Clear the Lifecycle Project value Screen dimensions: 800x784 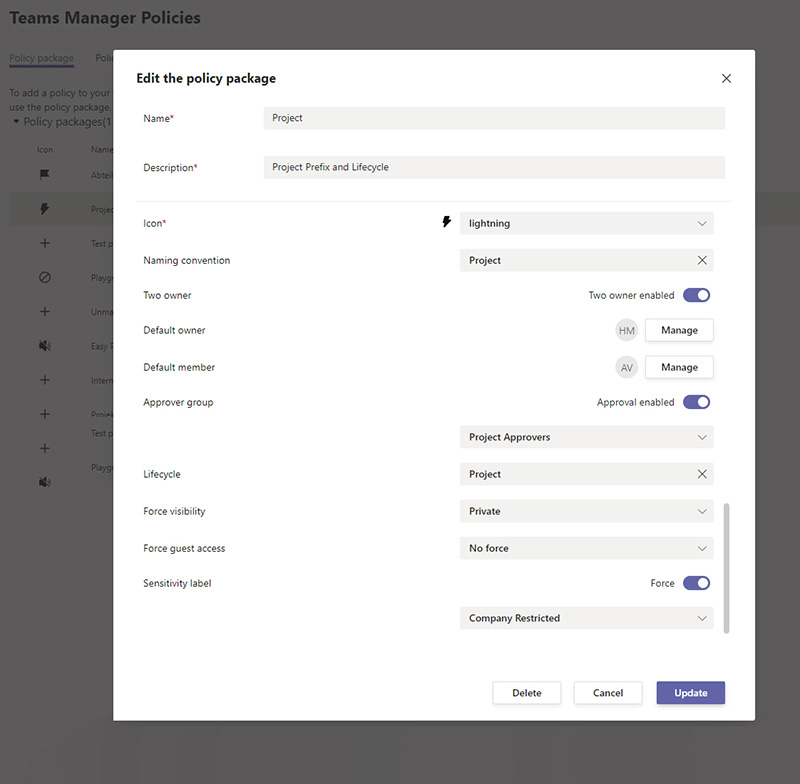tap(702, 474)
